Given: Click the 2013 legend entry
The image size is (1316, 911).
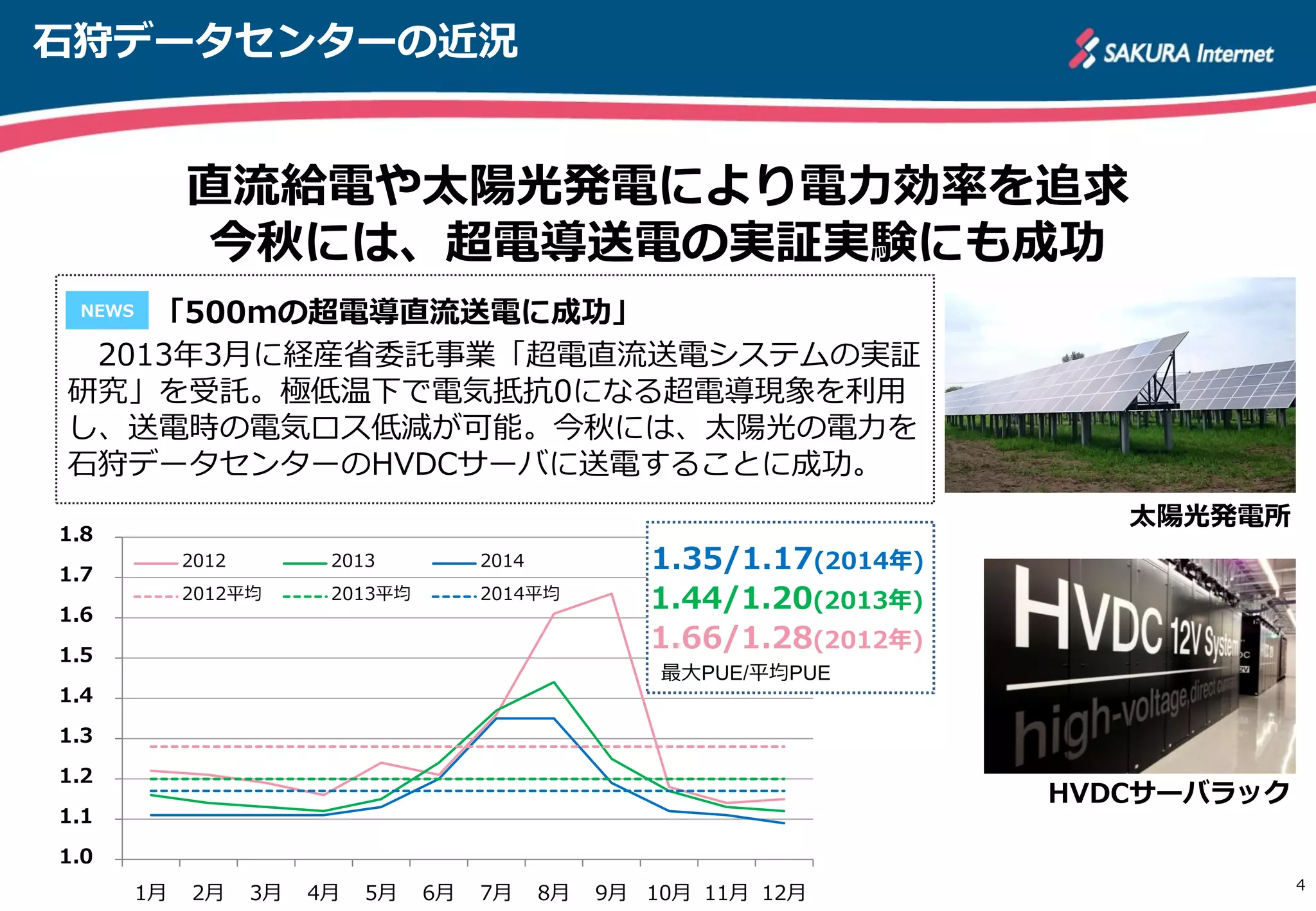Looking at the screenshot, I should coord(329,561).
